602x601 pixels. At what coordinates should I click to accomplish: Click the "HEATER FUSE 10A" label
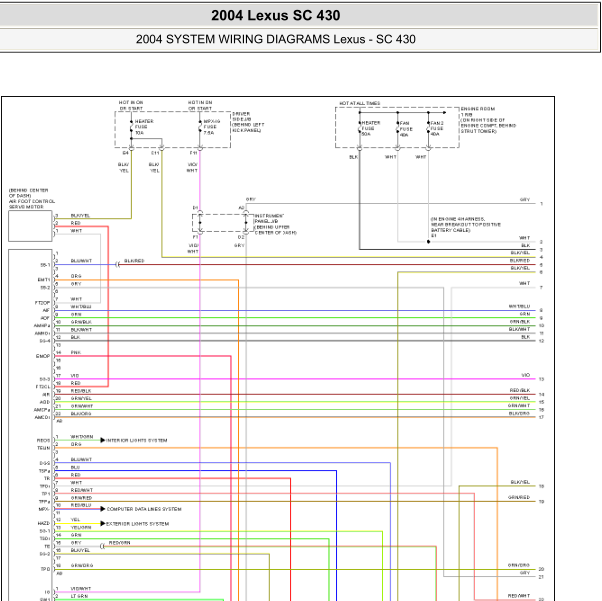click(144, 127)
